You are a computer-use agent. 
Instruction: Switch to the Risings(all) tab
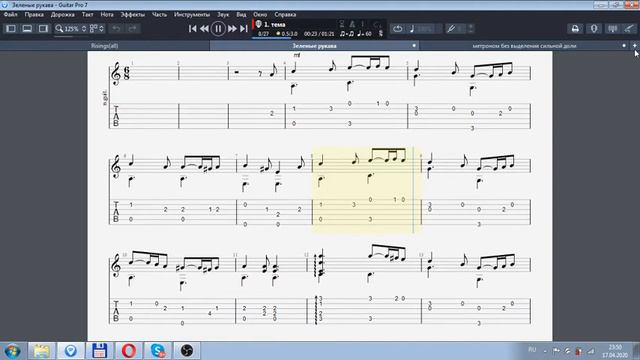[105, 46]
